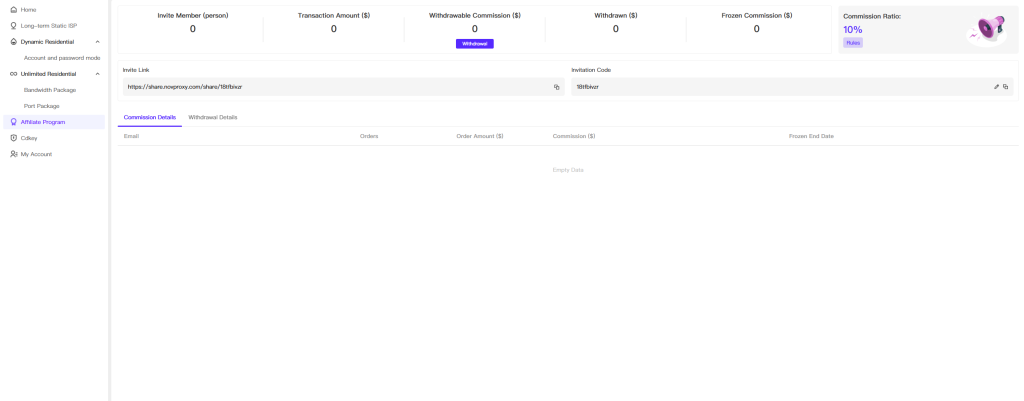Click the pencil icon to edit invitation code

[996, 87]
